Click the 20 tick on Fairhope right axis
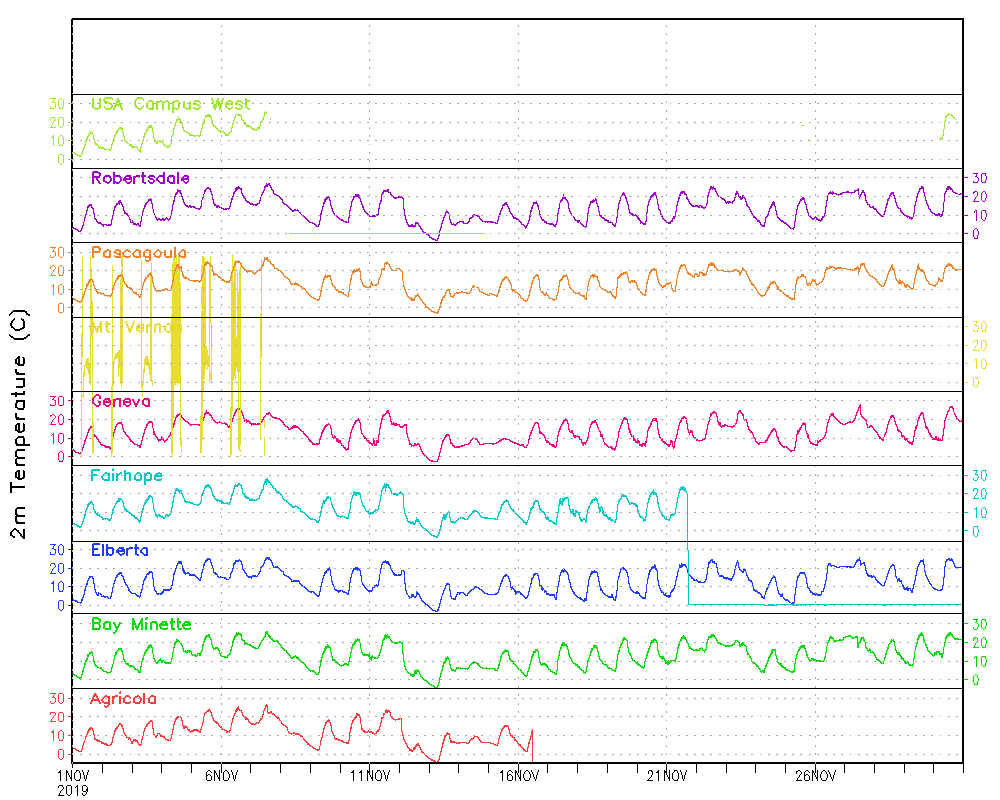 (979, 494)
